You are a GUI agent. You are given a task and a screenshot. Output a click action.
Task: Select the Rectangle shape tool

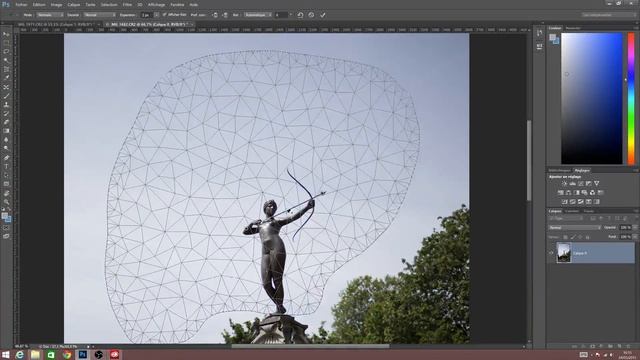coord(6,184)
